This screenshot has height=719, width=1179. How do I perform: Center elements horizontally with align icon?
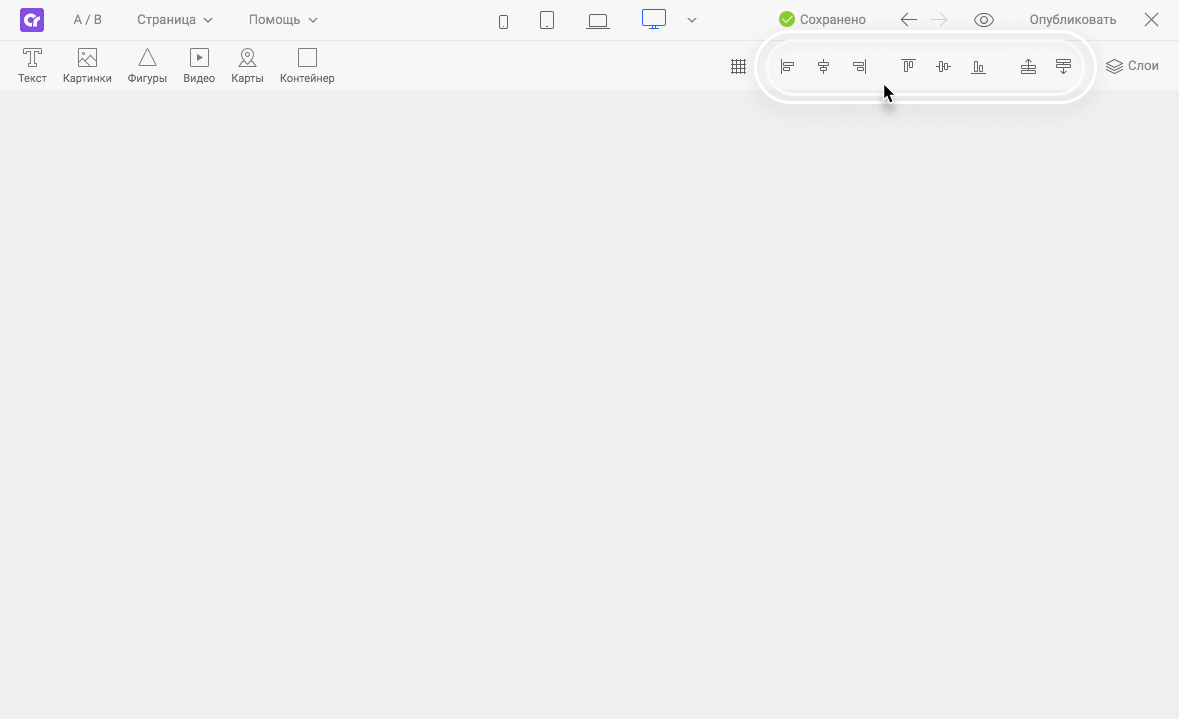tap(823, 67)
